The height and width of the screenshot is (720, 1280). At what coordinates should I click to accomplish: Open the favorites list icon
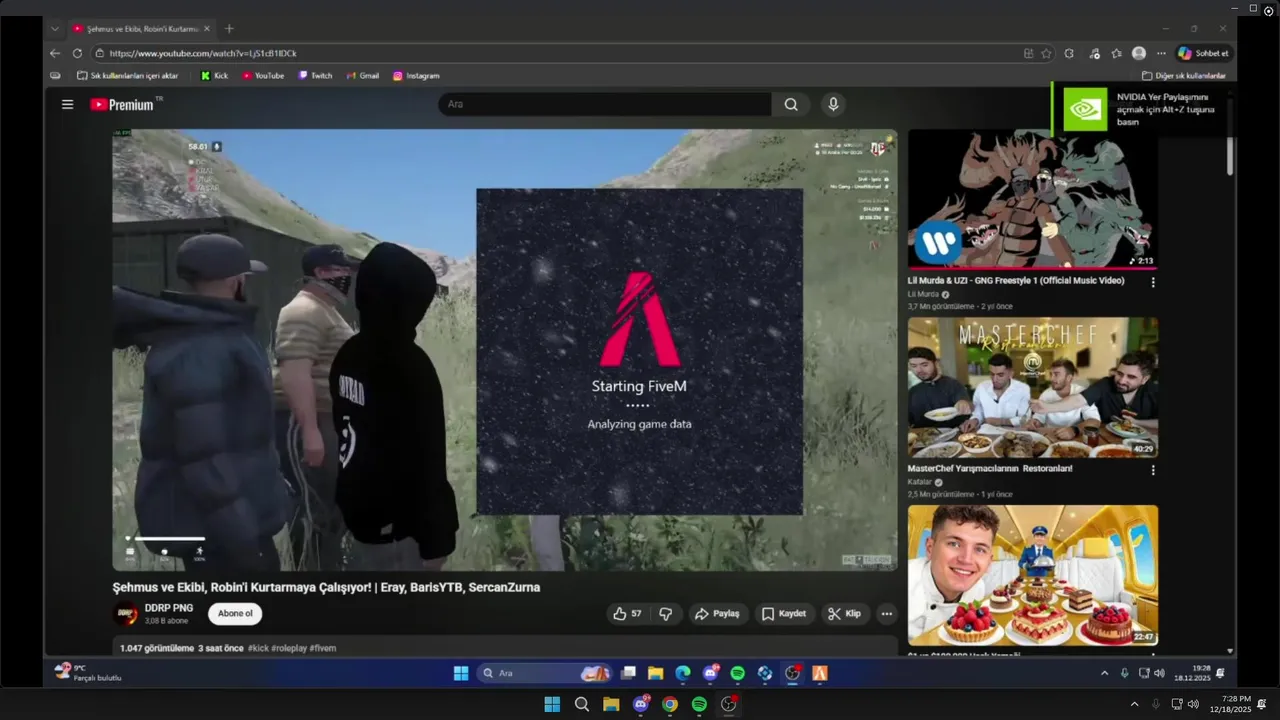1116,53
